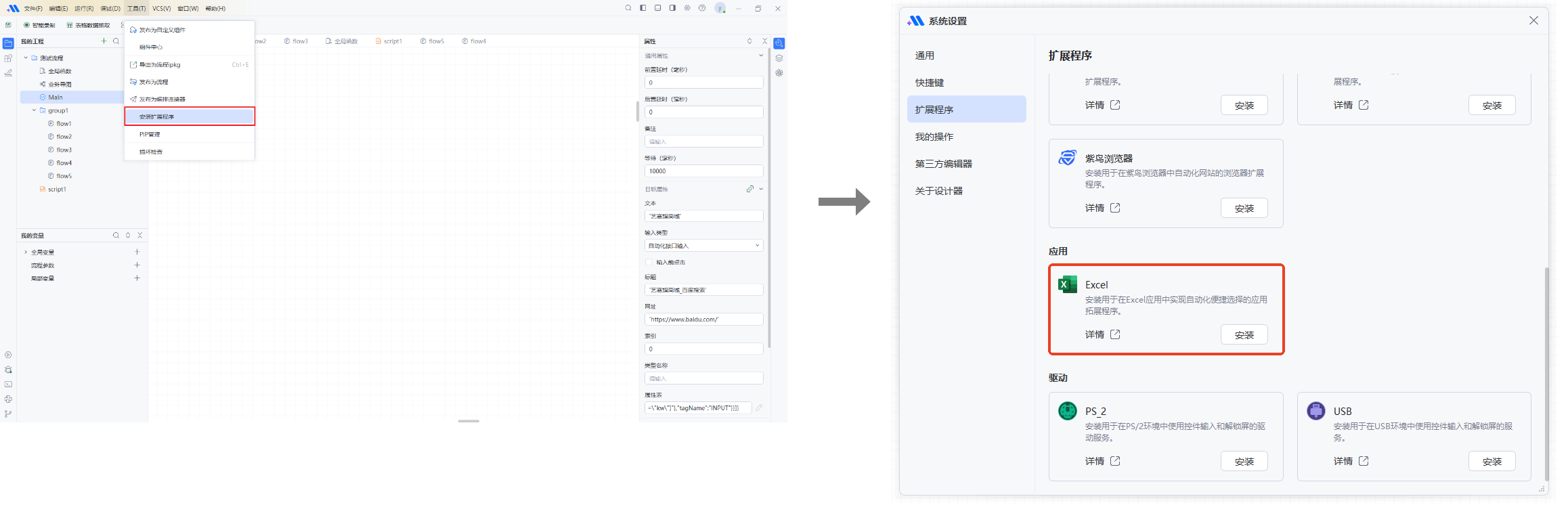This screenshot has width=1568, height=505.
Task: Open the debug bug icon in left sidebar
Action: click(8, 370)
